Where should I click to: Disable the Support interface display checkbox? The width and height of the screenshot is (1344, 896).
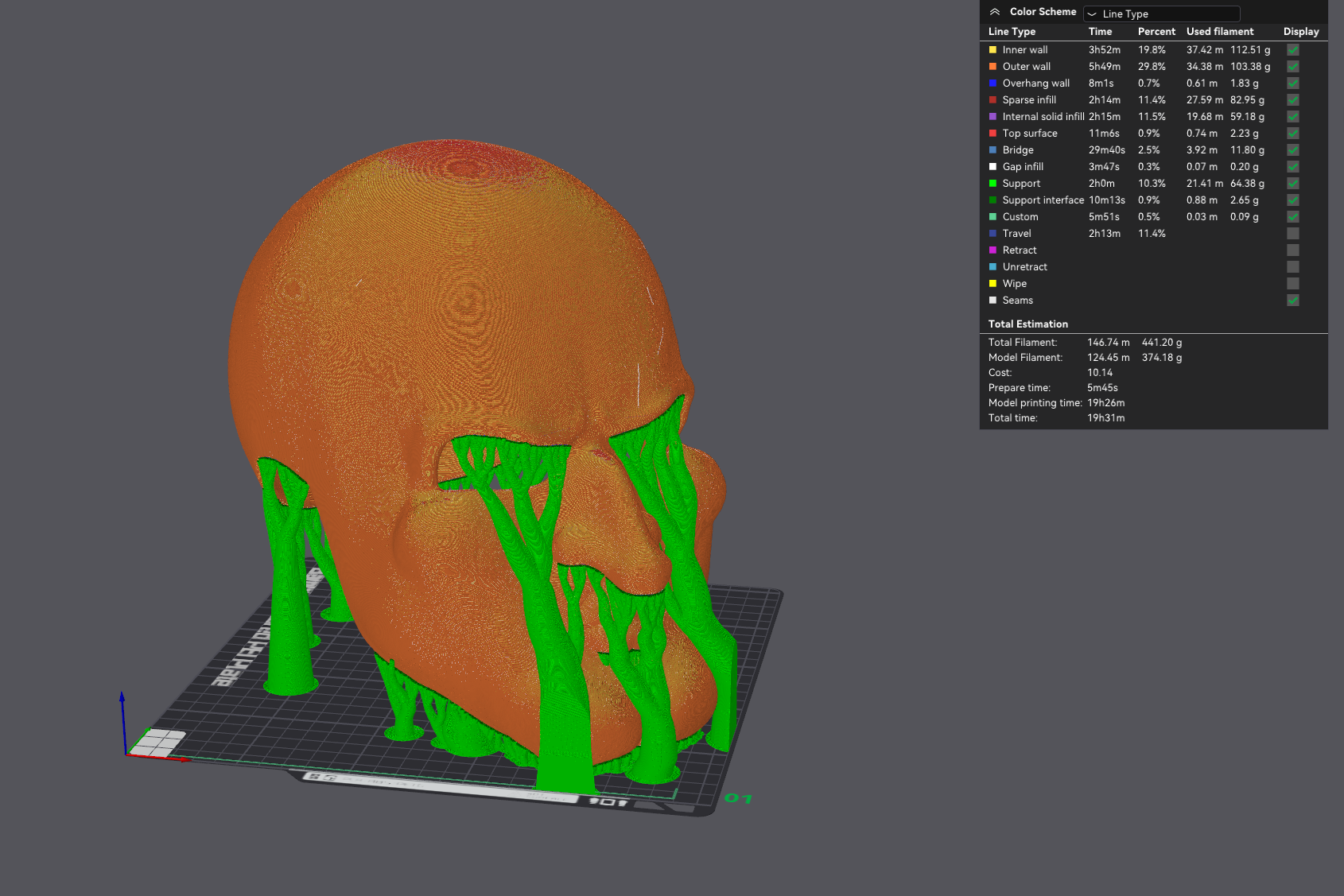click(1293, 200)
